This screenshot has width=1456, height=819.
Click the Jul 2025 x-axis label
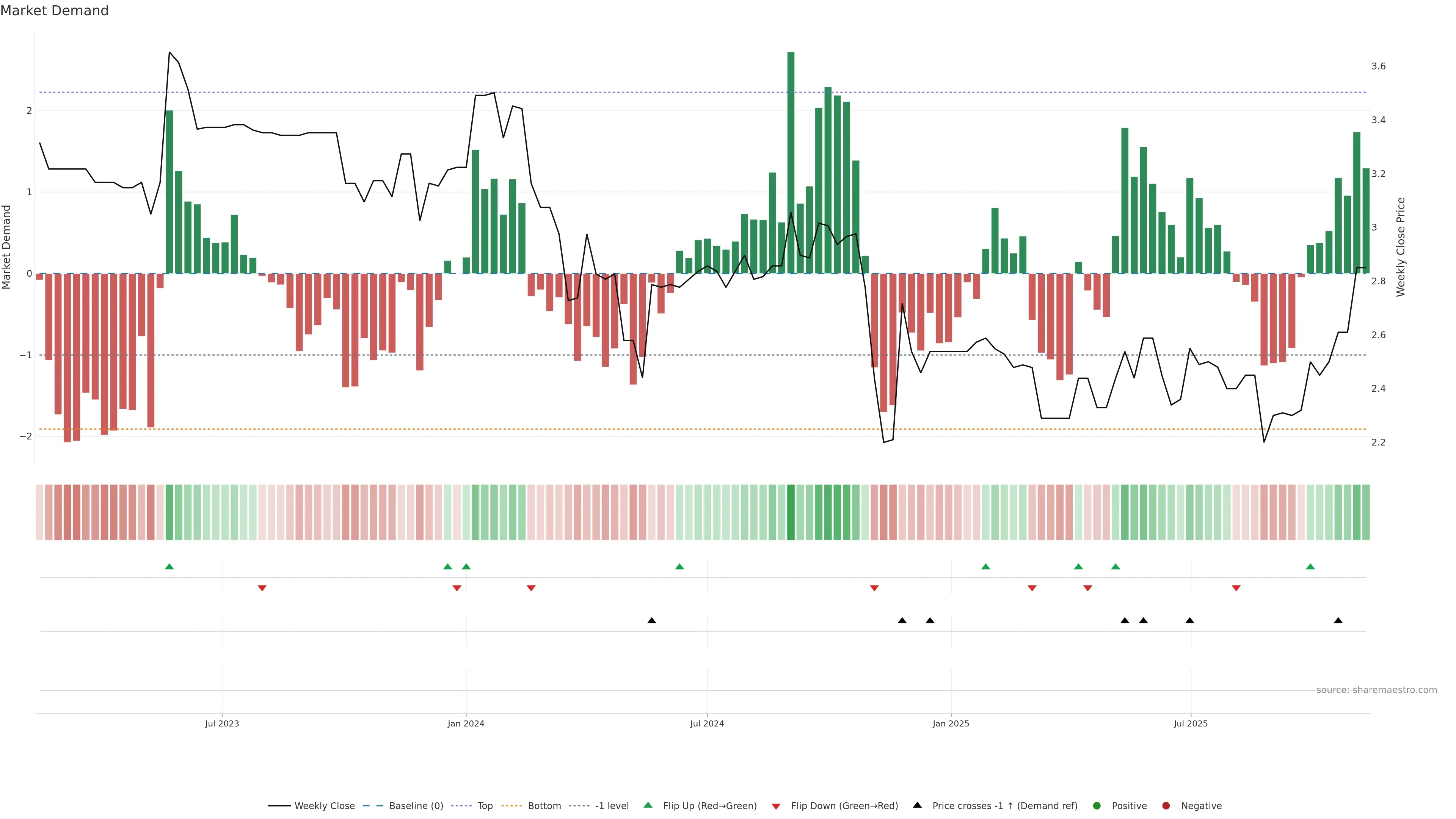(1190, 723)
